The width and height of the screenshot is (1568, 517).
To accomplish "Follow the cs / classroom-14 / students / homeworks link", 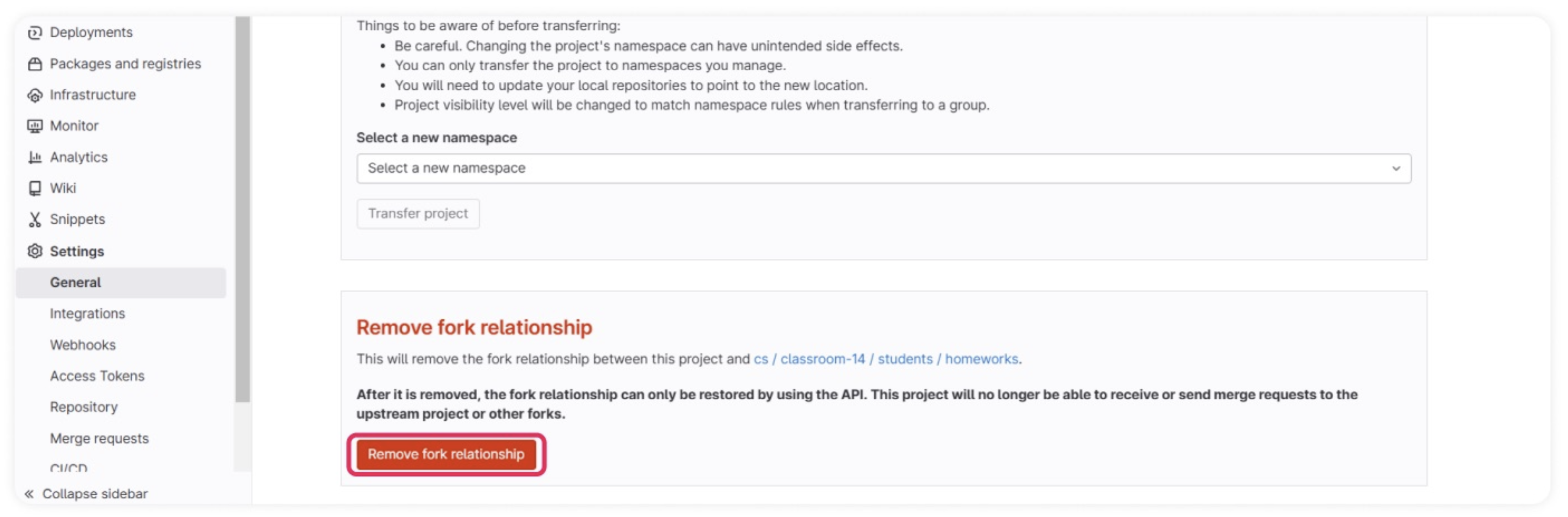I will [x=885, y=359].
